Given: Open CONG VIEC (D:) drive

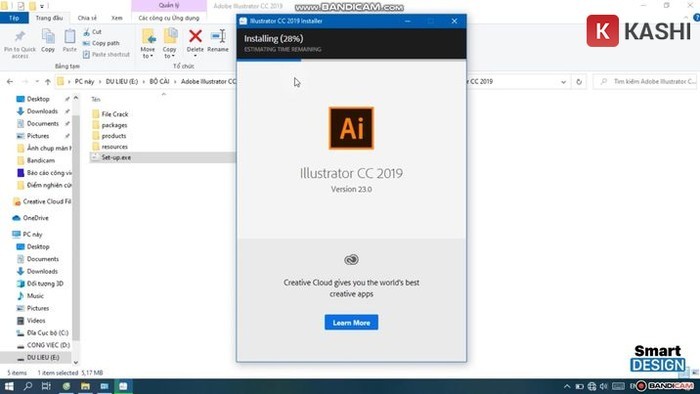Looking at the screenshot, I should 48,345.
